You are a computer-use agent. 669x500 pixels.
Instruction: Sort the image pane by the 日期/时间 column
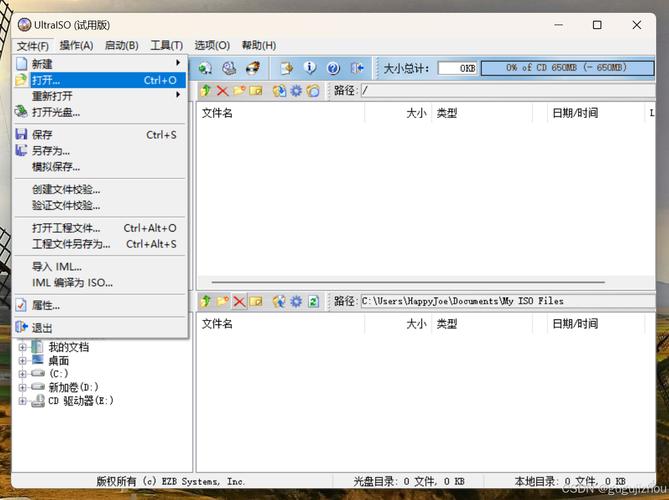coord(596,113)
